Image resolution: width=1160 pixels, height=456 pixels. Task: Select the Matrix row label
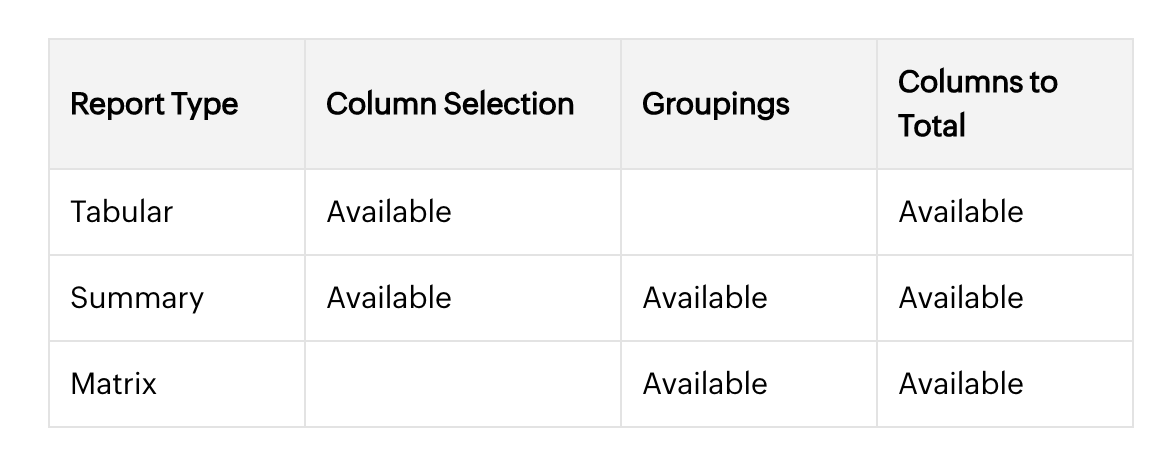tap(113, 384)
